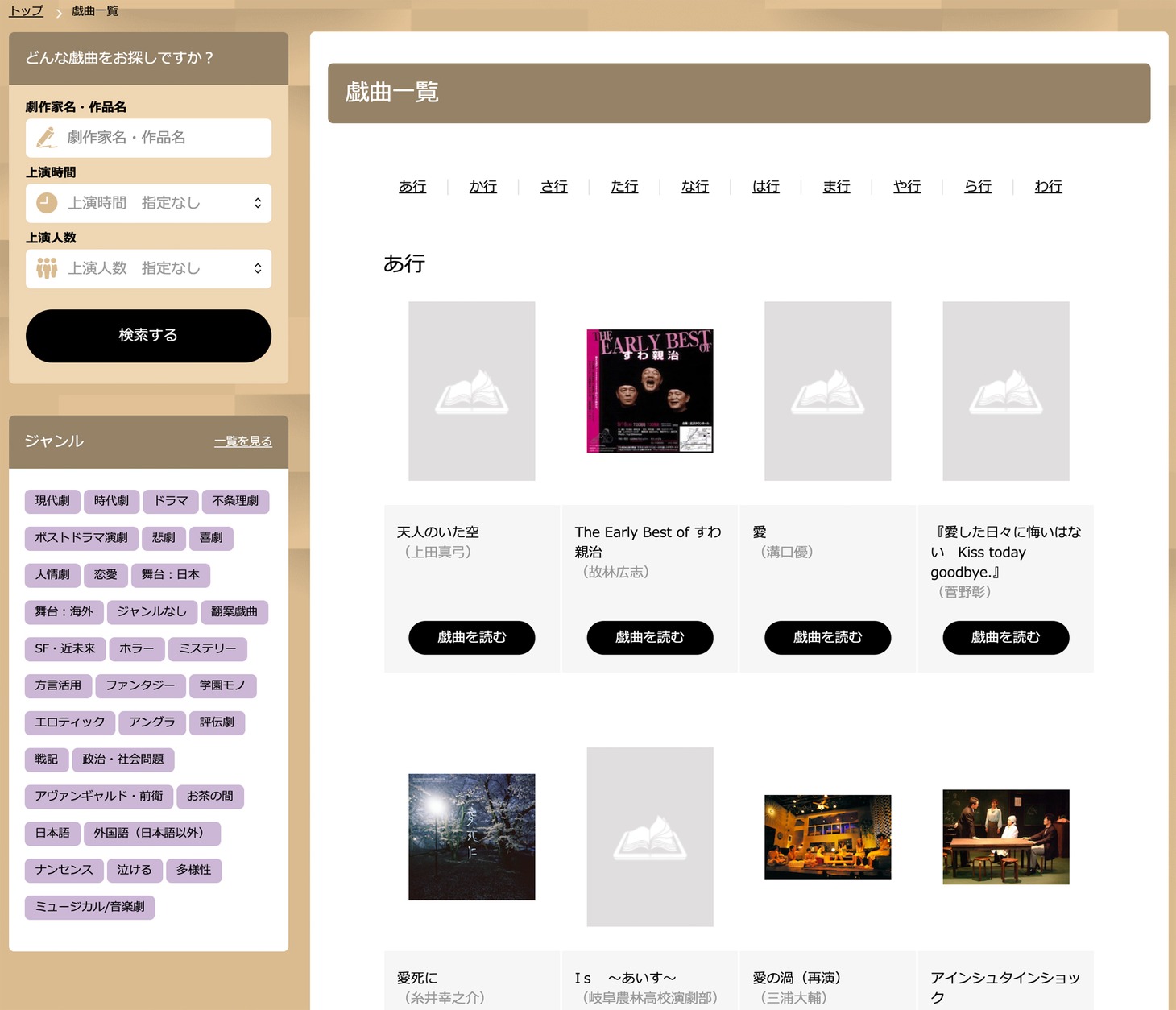Jump to the な行 section

click(695, 187)
